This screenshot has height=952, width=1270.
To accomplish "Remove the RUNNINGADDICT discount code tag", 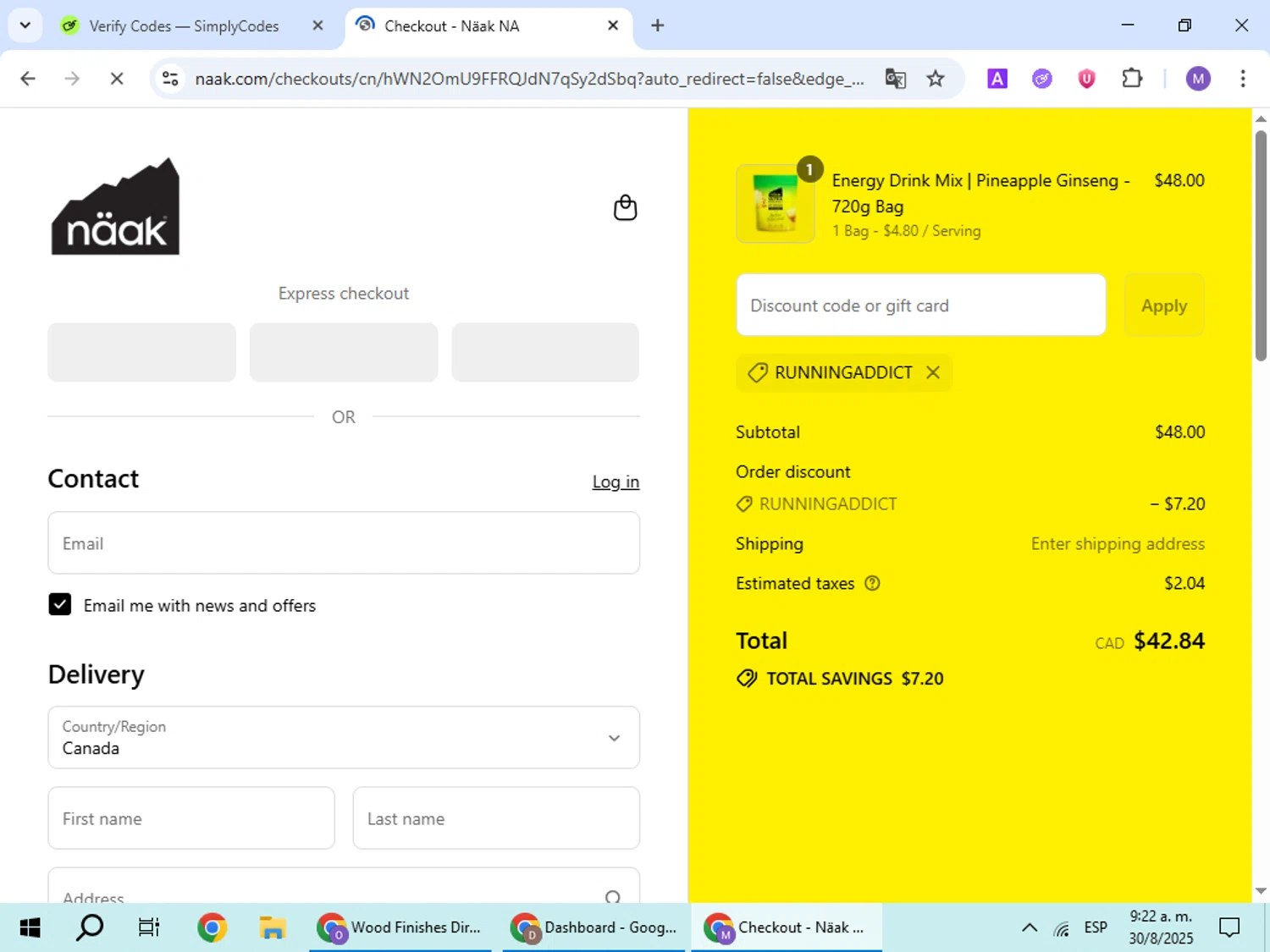I will (932, 372).
